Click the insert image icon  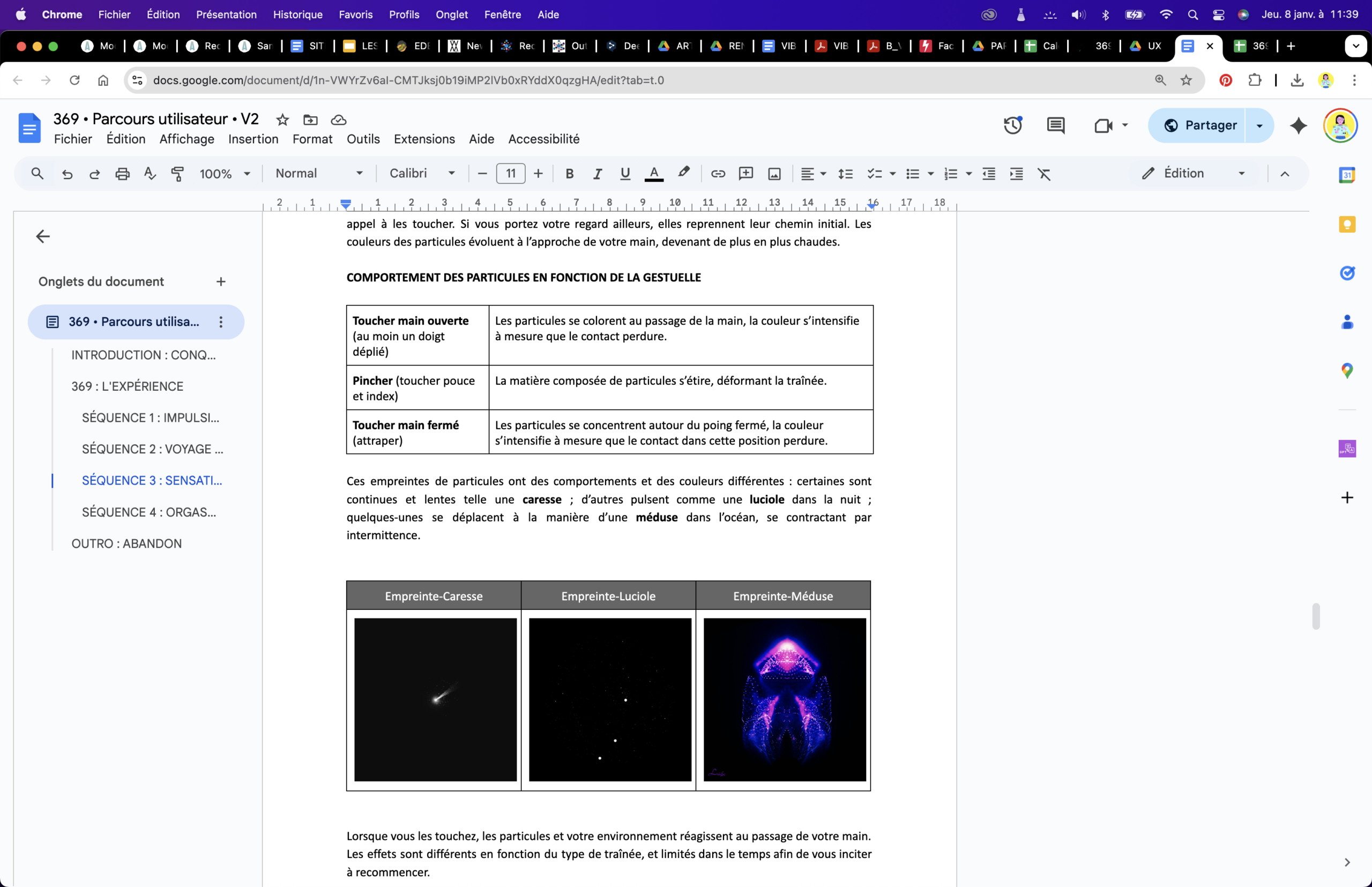click(x=774, y=173)
